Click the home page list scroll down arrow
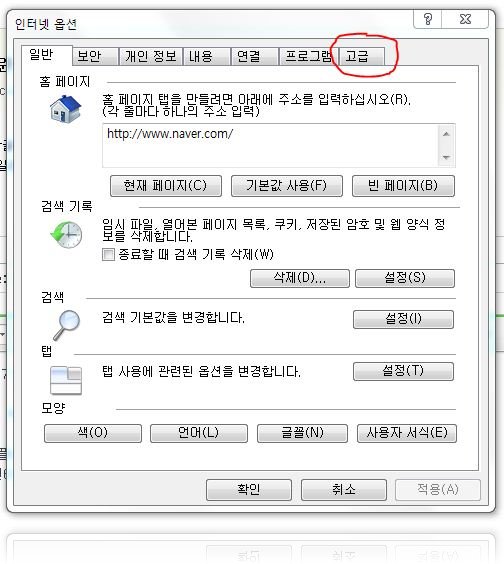 click(446, 158)
